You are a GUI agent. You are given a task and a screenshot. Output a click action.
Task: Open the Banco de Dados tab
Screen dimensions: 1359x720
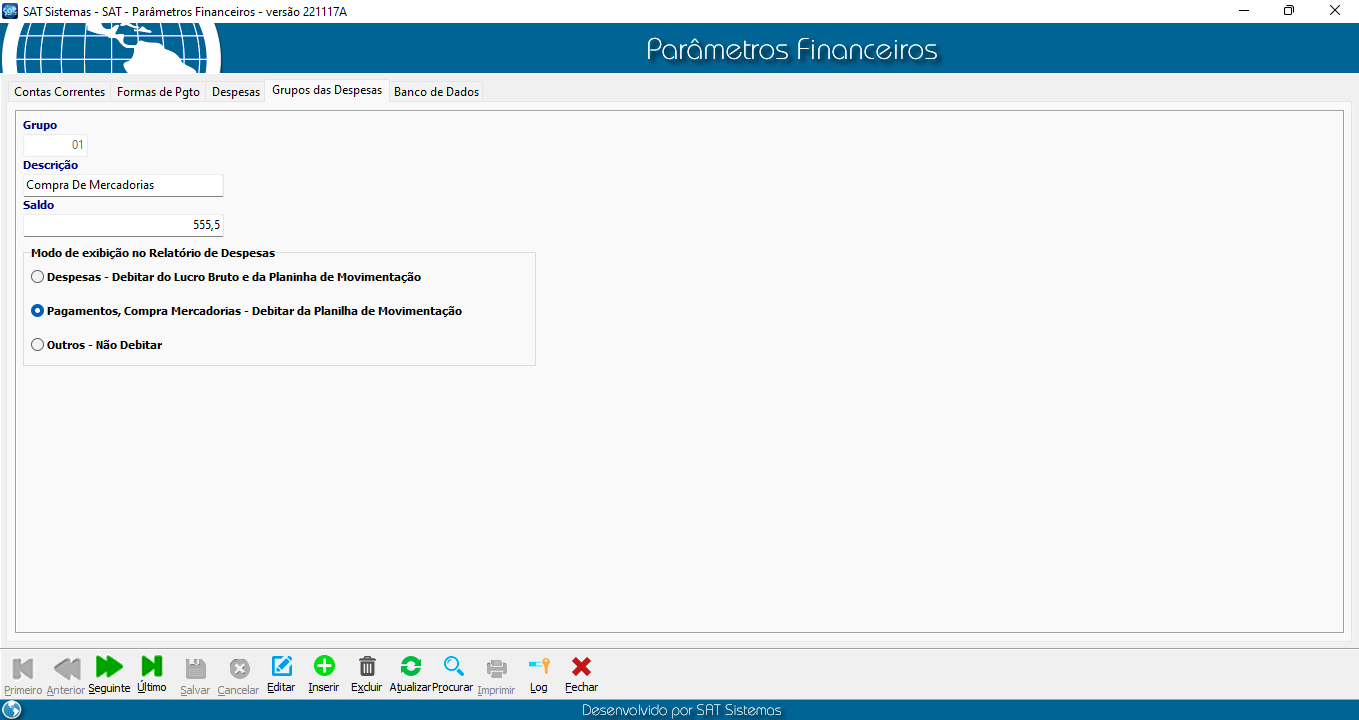tap(436, 92)
